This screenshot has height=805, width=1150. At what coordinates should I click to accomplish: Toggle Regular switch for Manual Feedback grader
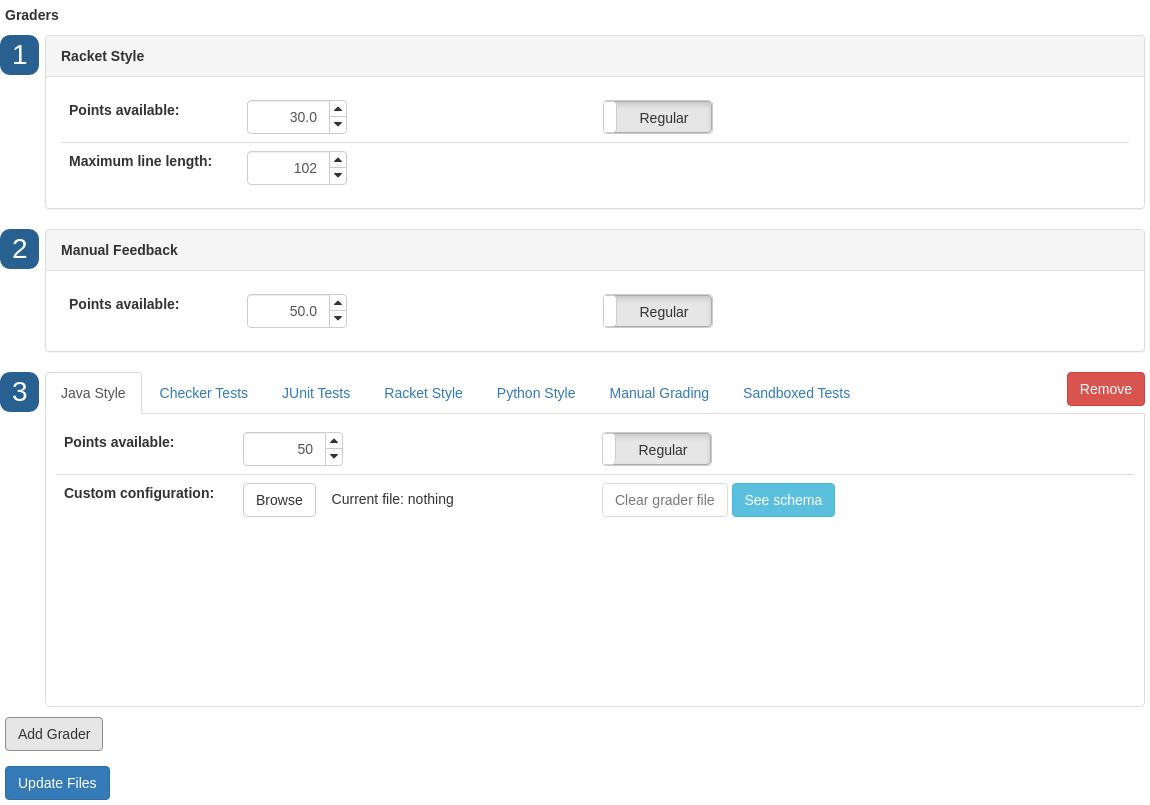point(658,311)
